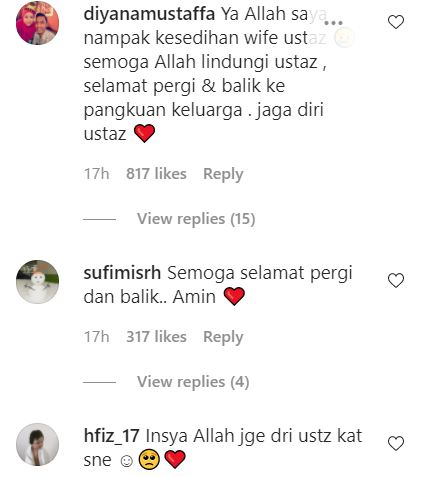Expand View replies (4)
The height and width of the screenshot is (477, 425).
[193, 382]
